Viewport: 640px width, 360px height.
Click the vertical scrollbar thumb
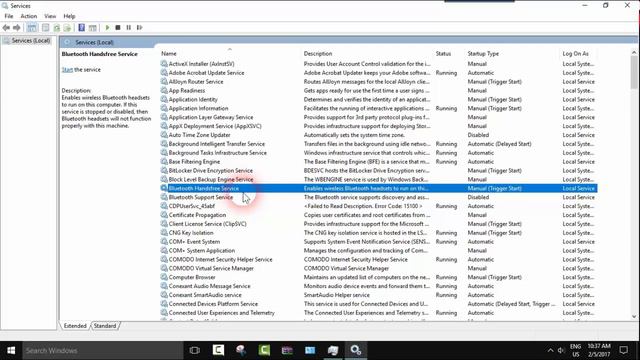pos(634,73)
